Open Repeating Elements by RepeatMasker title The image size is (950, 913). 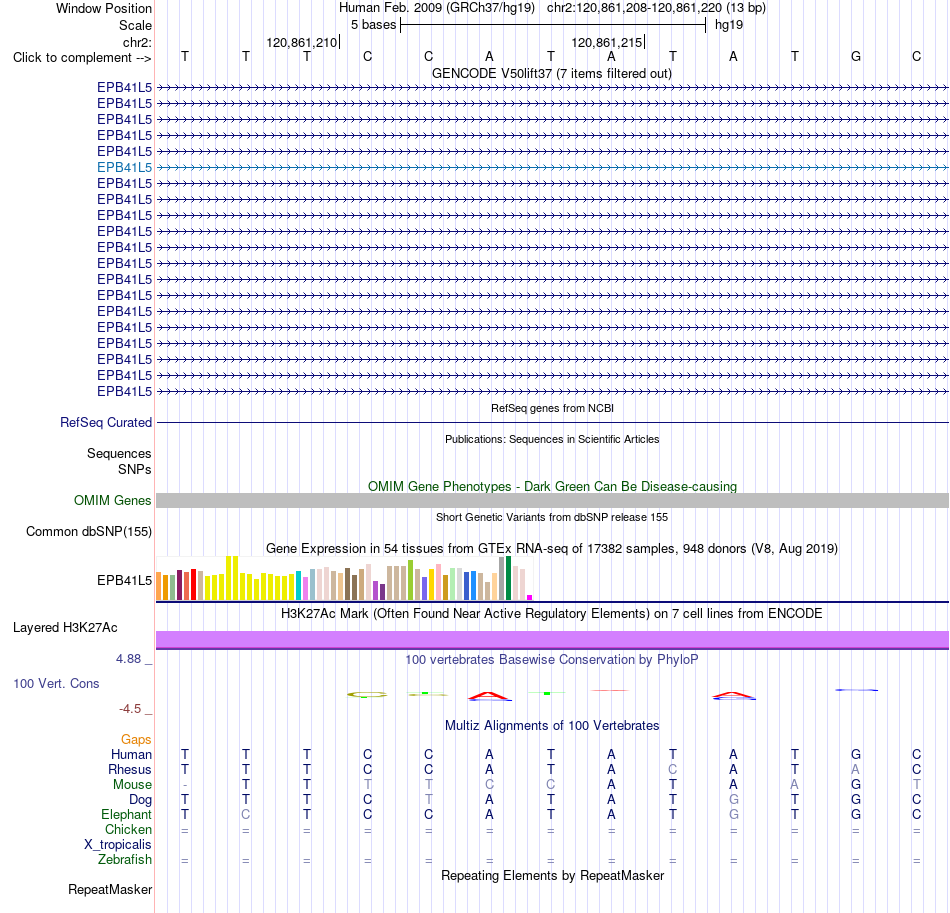coord(552,876)
